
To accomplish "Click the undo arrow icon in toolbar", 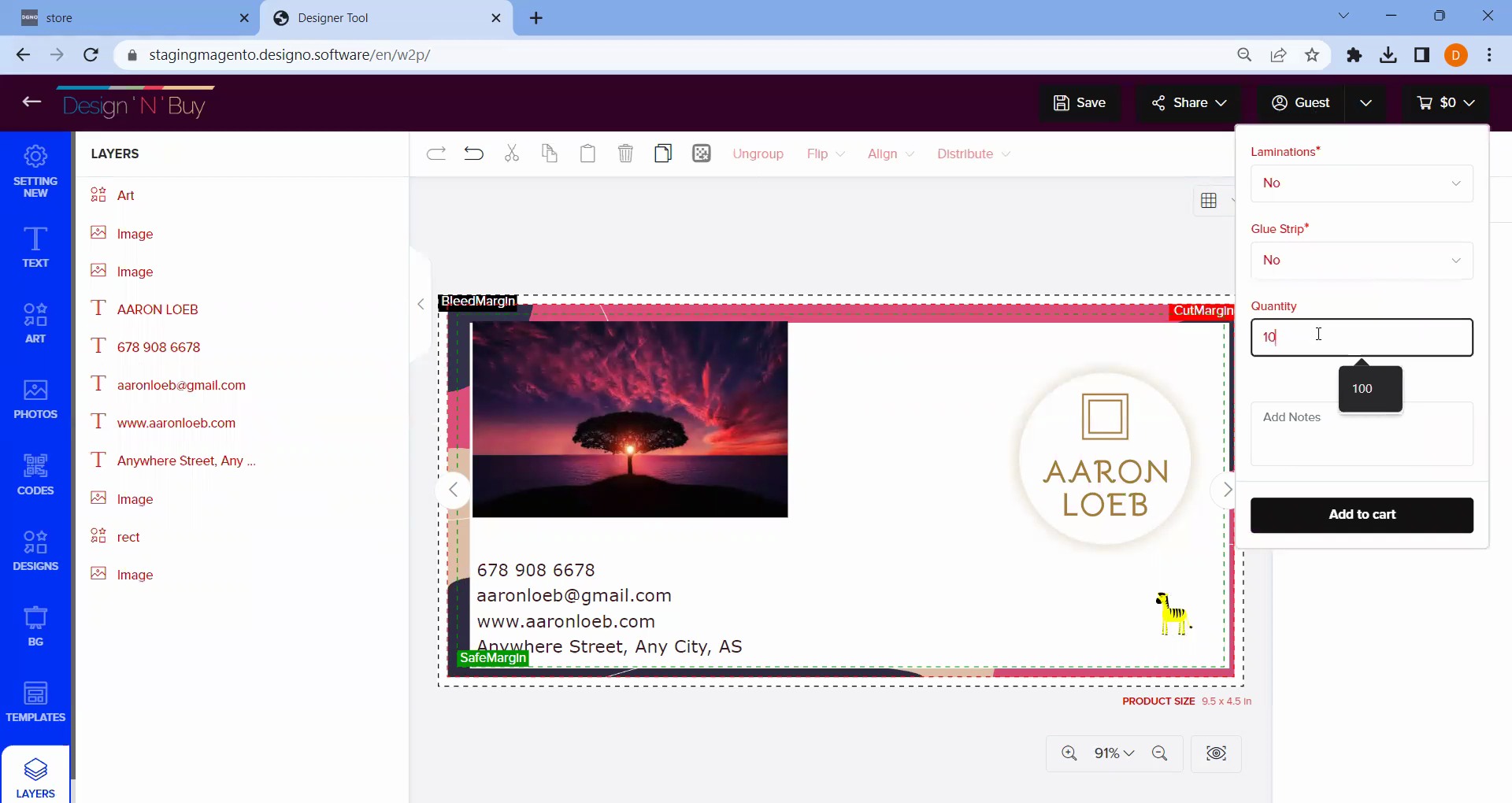I will [x=473, y=154].
